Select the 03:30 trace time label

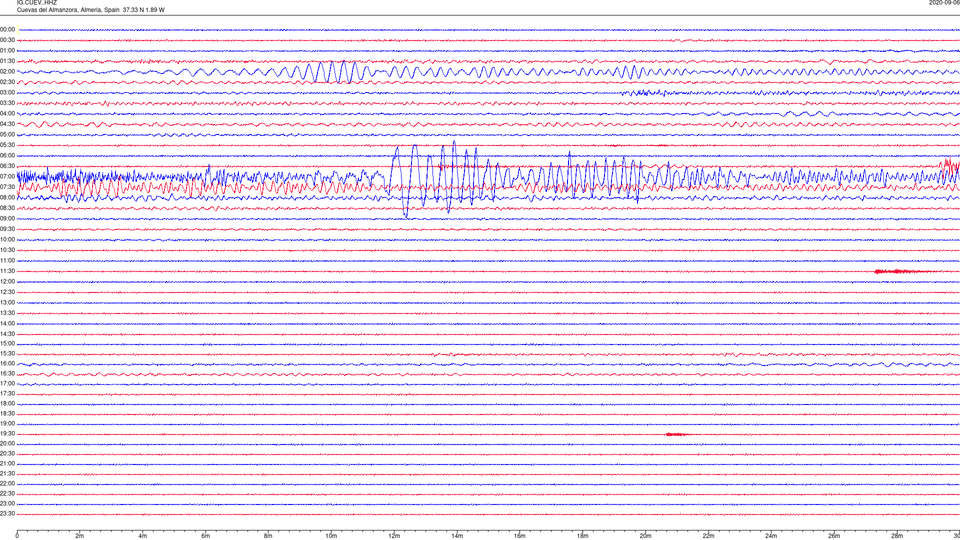[8, 103]
